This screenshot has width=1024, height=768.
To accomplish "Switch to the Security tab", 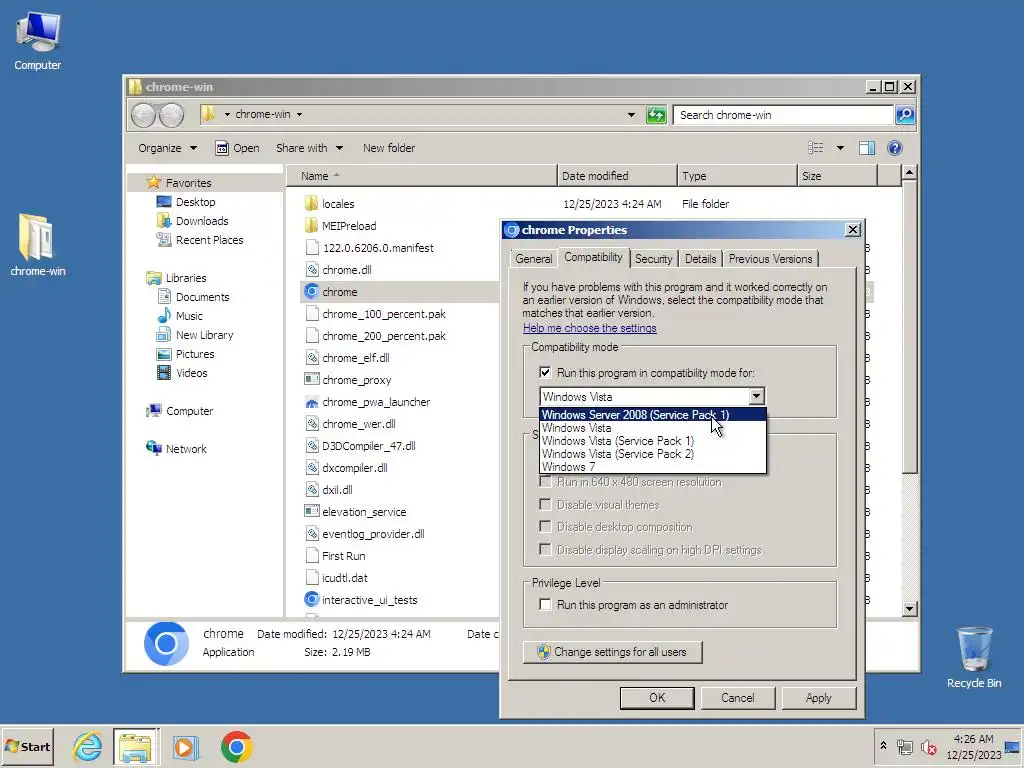I will point(653,259).
